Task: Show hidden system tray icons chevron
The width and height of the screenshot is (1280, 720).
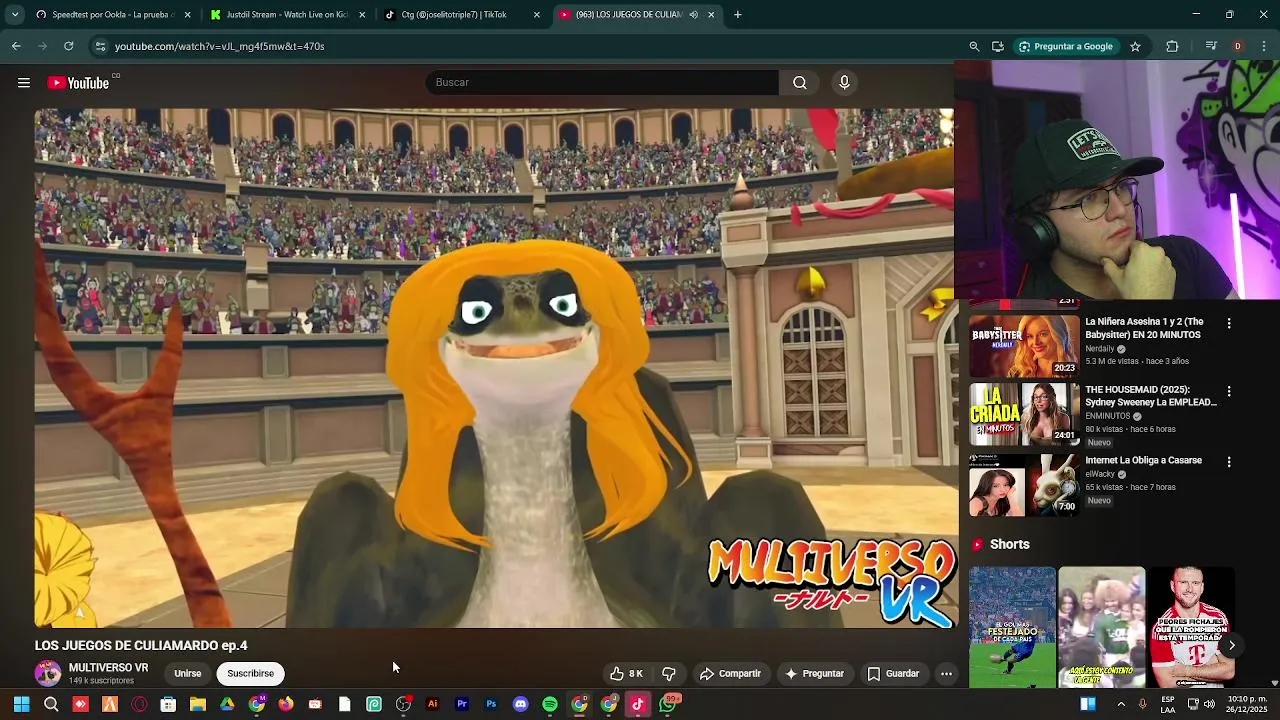Action: [x=1121, y=704]
